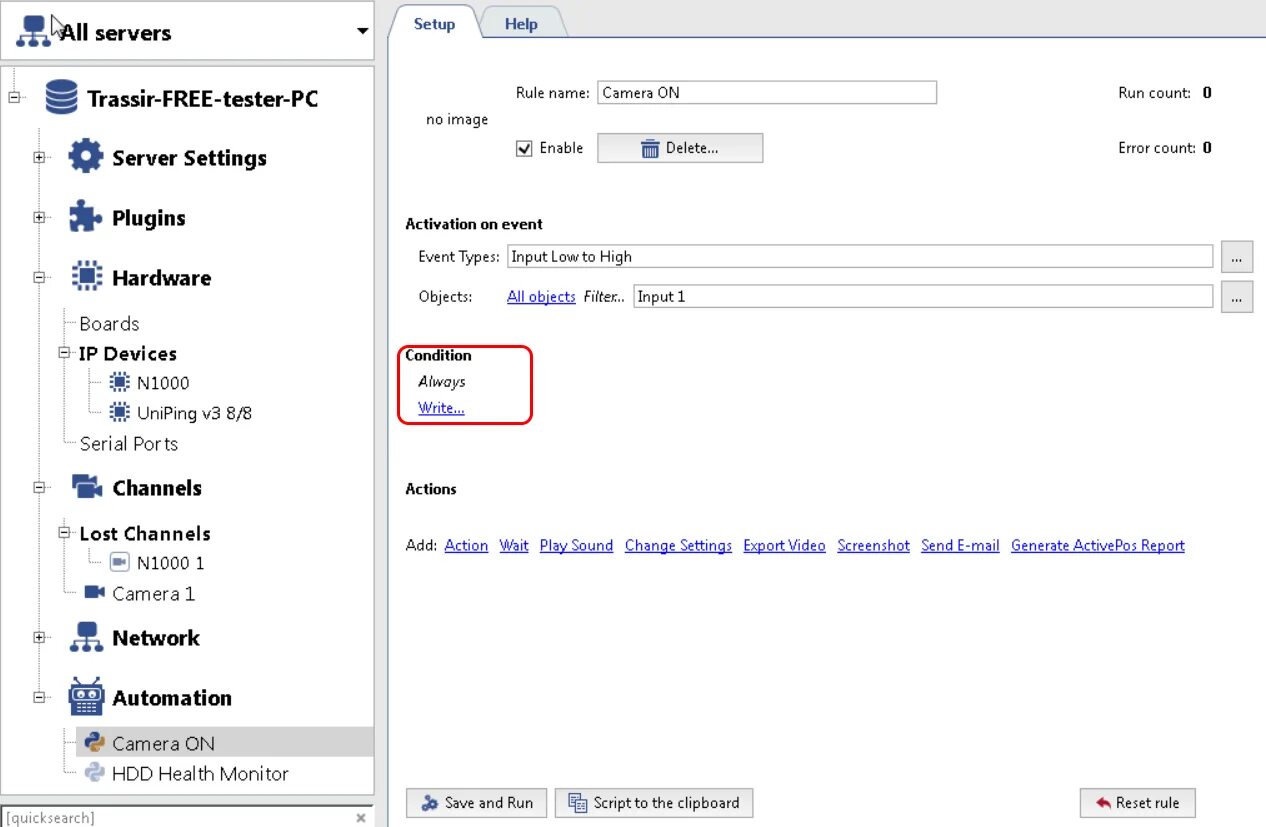Click the Event Types field
Screen dimensions: 1266x827
[860, 257]
